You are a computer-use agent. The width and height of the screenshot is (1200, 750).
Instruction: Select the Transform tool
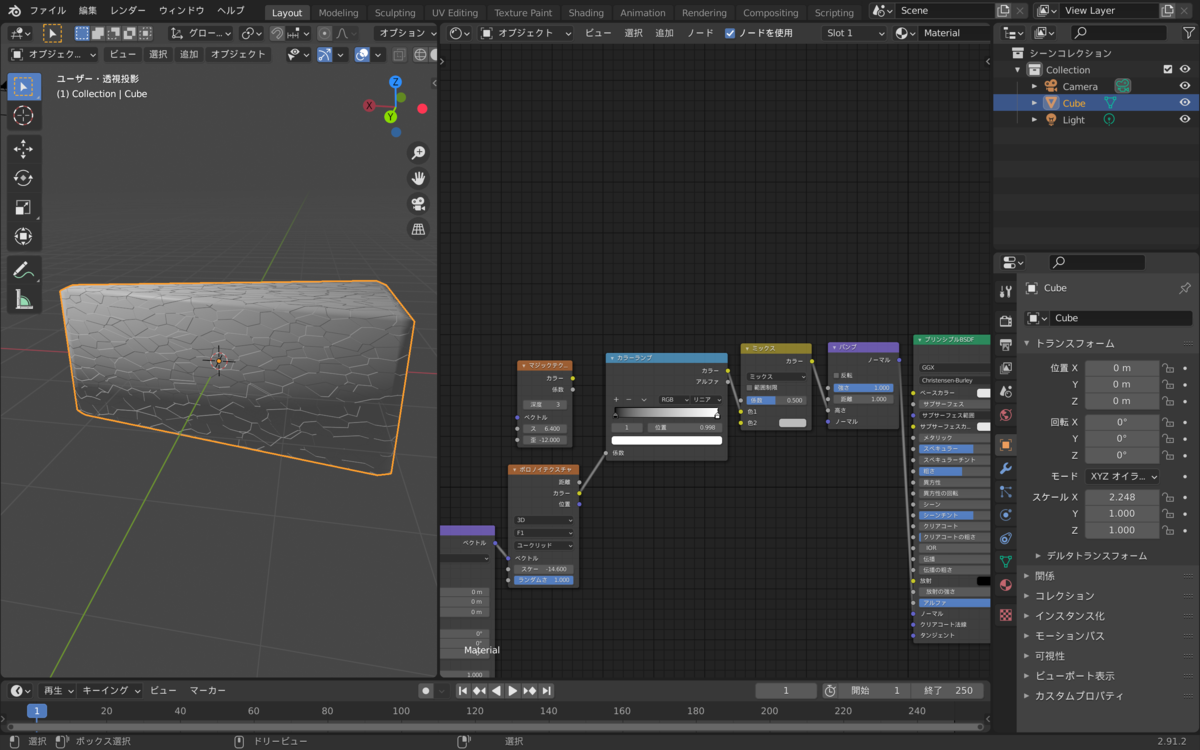pyautogui.click(x=23, y=236)
